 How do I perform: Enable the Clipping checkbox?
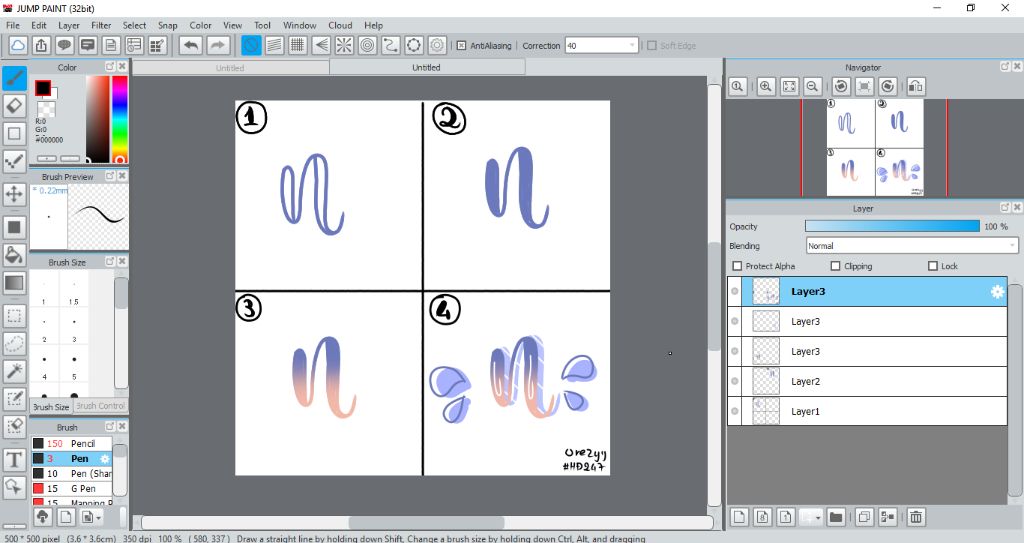pos(835,266)
